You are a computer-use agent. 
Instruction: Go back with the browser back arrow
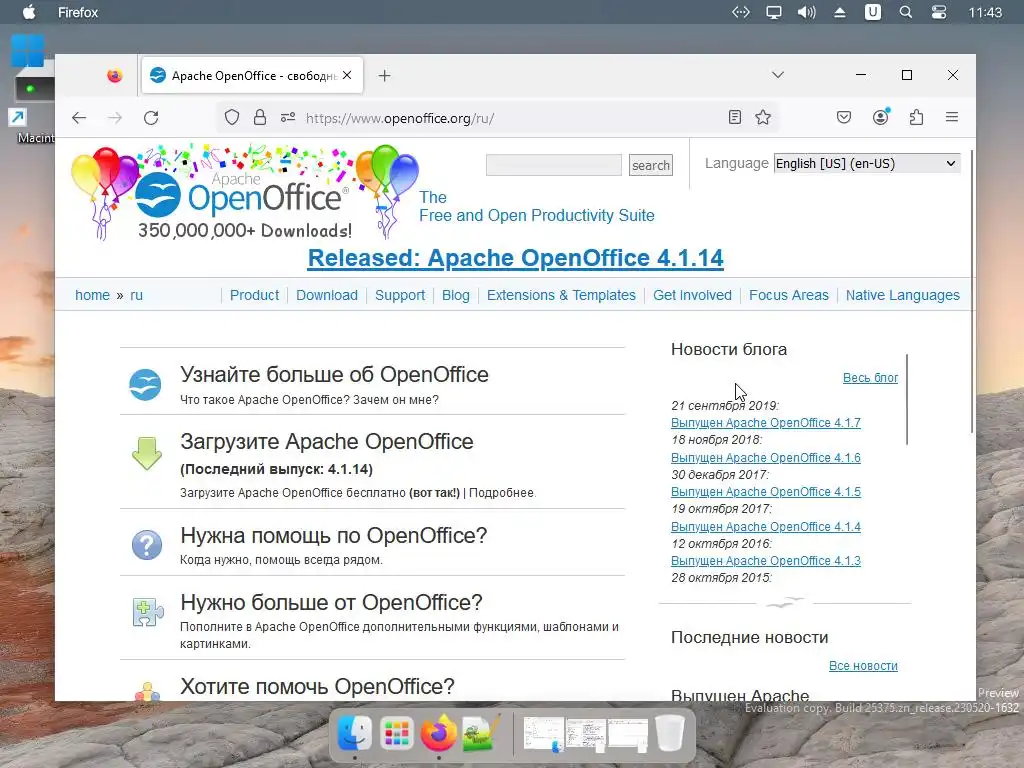point(79,118)
